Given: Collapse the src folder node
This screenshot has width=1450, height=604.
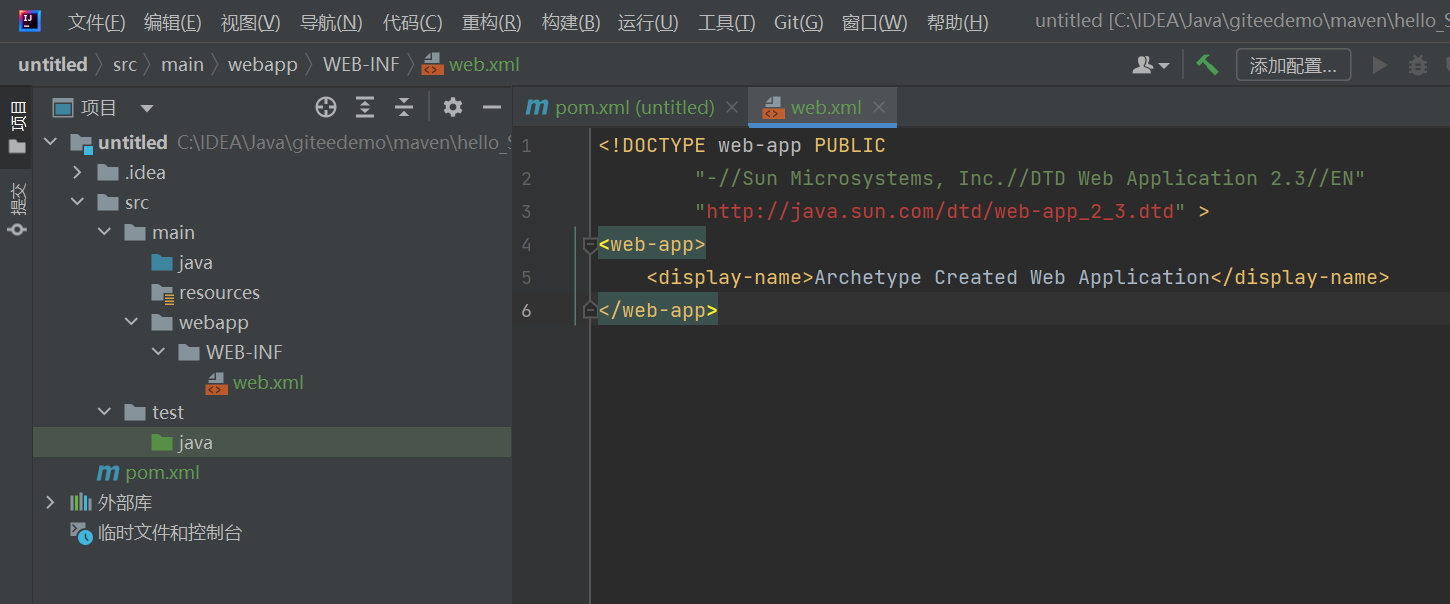Looking at the screenshot, I should [x=78, y=203].
